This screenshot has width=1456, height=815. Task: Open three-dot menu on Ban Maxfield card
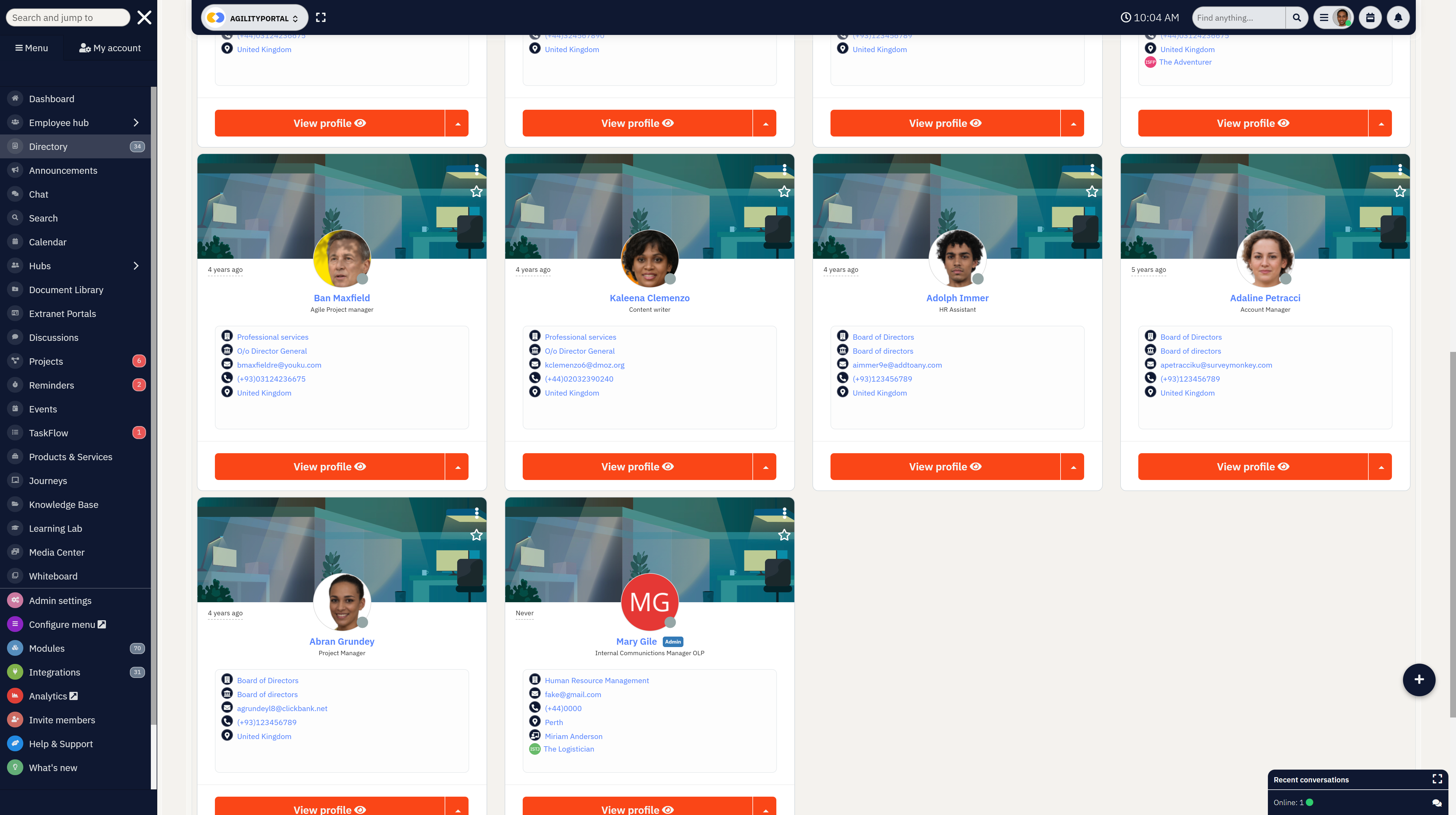pyautogui.click(x=476, y=169)
